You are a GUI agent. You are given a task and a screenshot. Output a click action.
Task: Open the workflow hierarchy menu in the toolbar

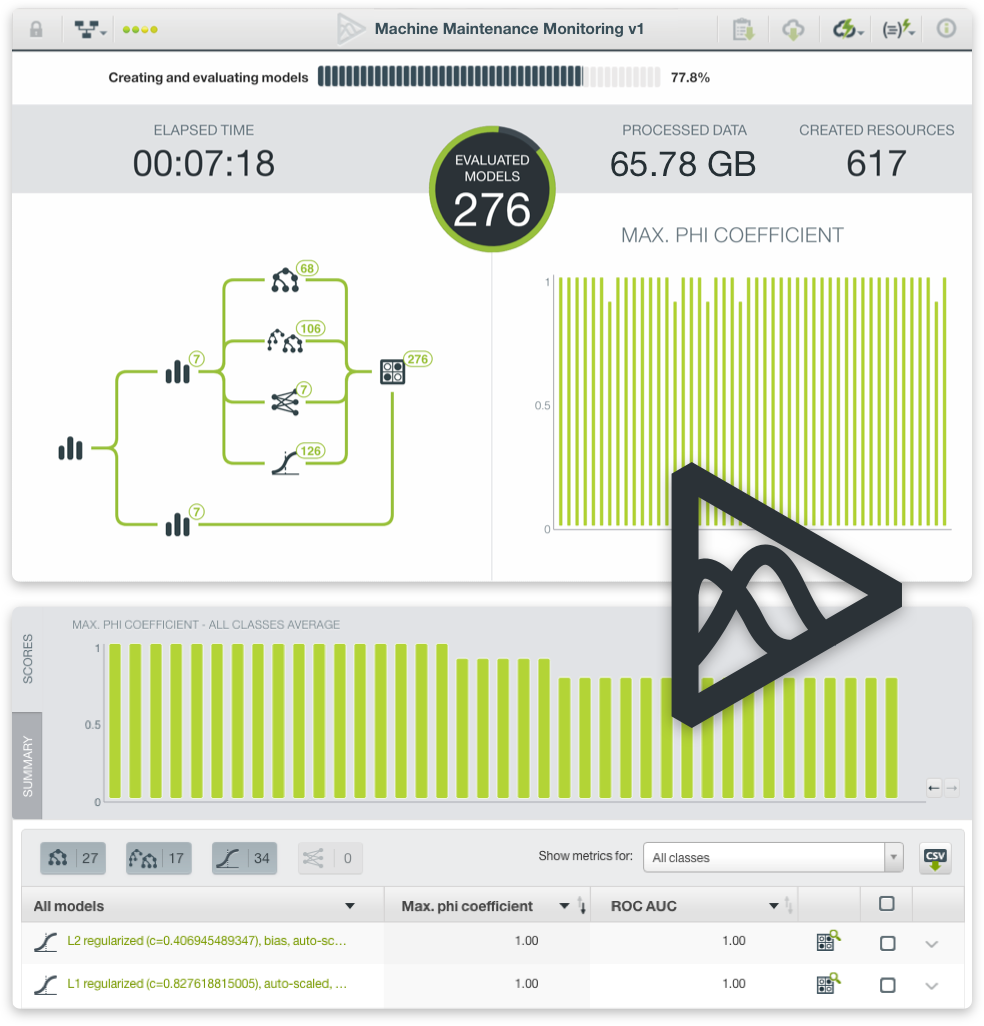pyautogui.click(x=90, y=29)
